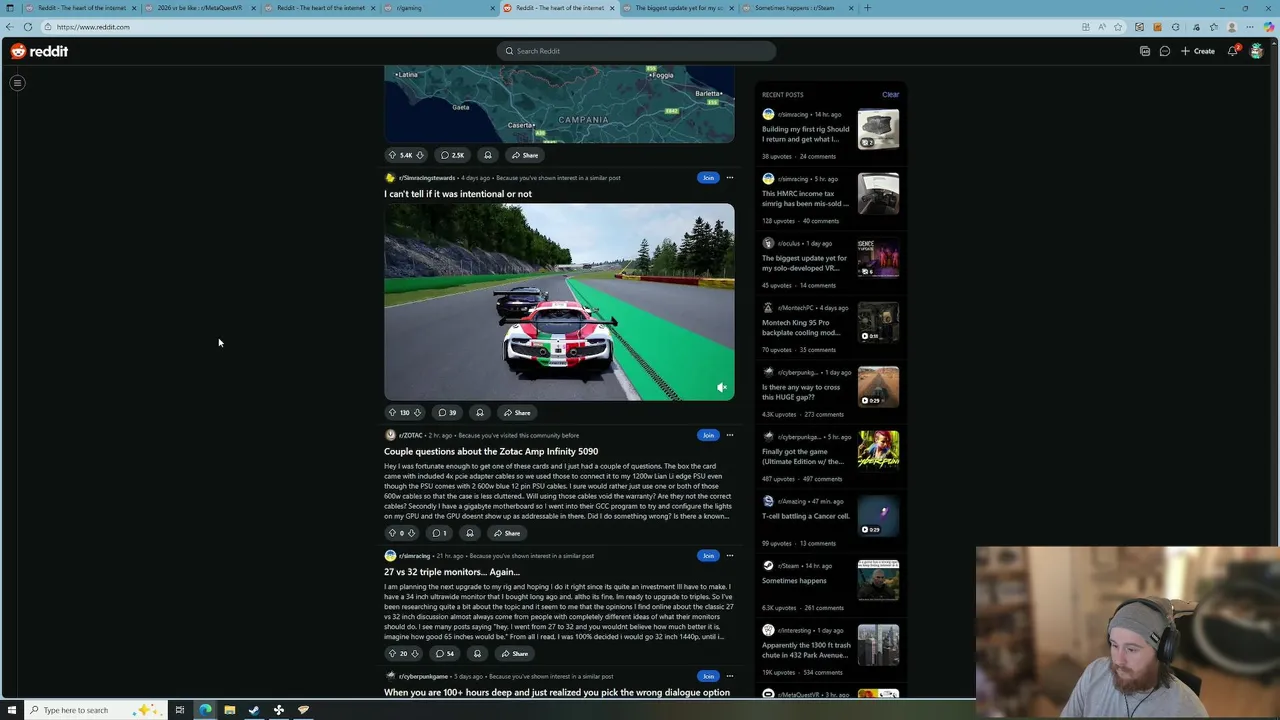Open Montech King 95 Pro thumbnail
The image size is (1280, 720).
(878, 322)
